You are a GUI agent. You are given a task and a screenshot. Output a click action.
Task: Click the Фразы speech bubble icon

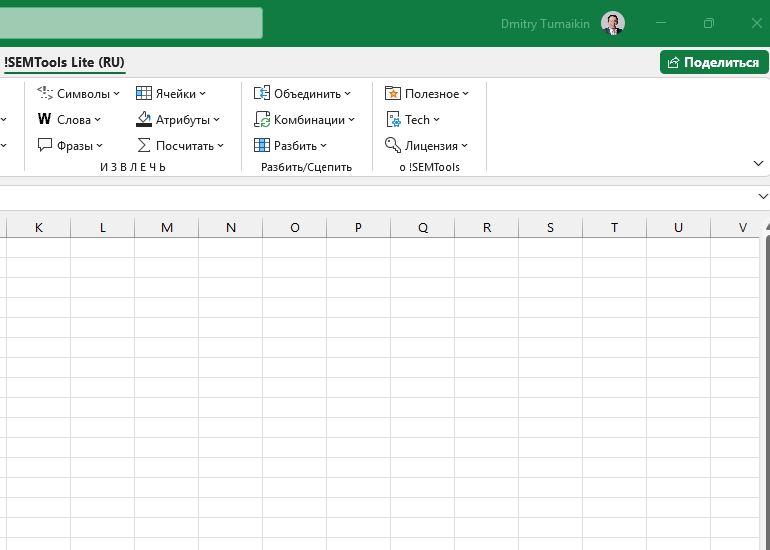point(45,145)
